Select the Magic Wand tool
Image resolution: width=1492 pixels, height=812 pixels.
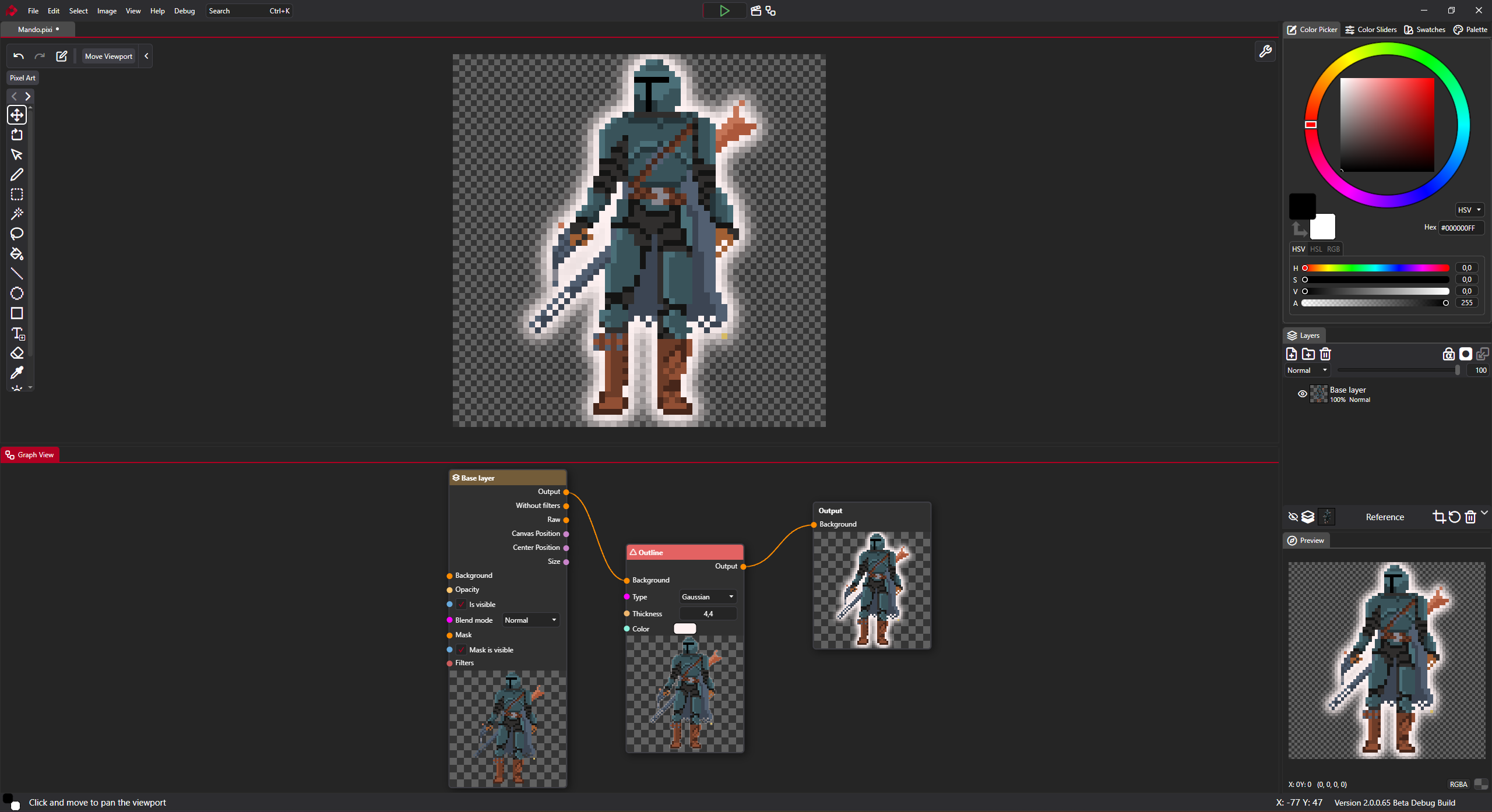tap(17, 214)
